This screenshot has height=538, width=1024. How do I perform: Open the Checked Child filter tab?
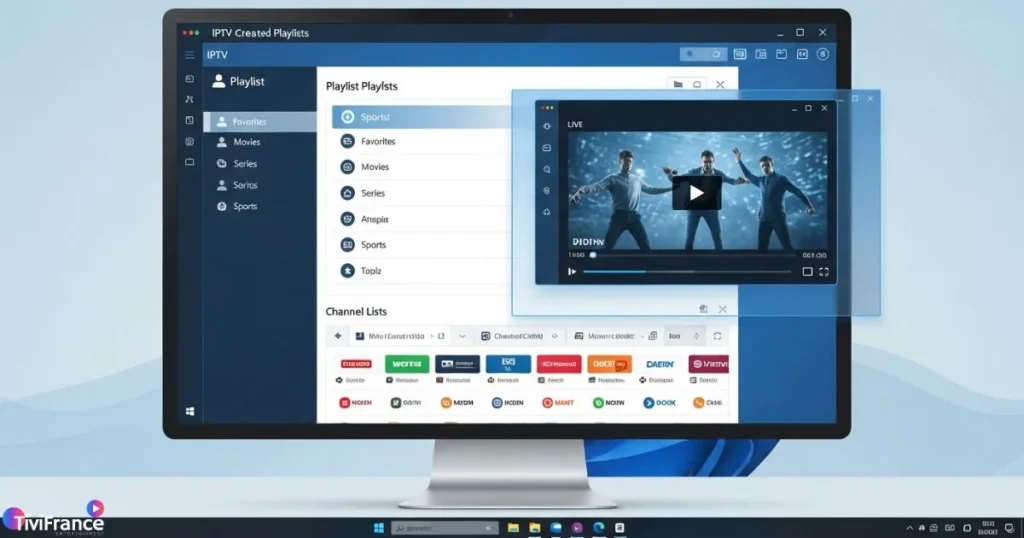click(519, 336)
